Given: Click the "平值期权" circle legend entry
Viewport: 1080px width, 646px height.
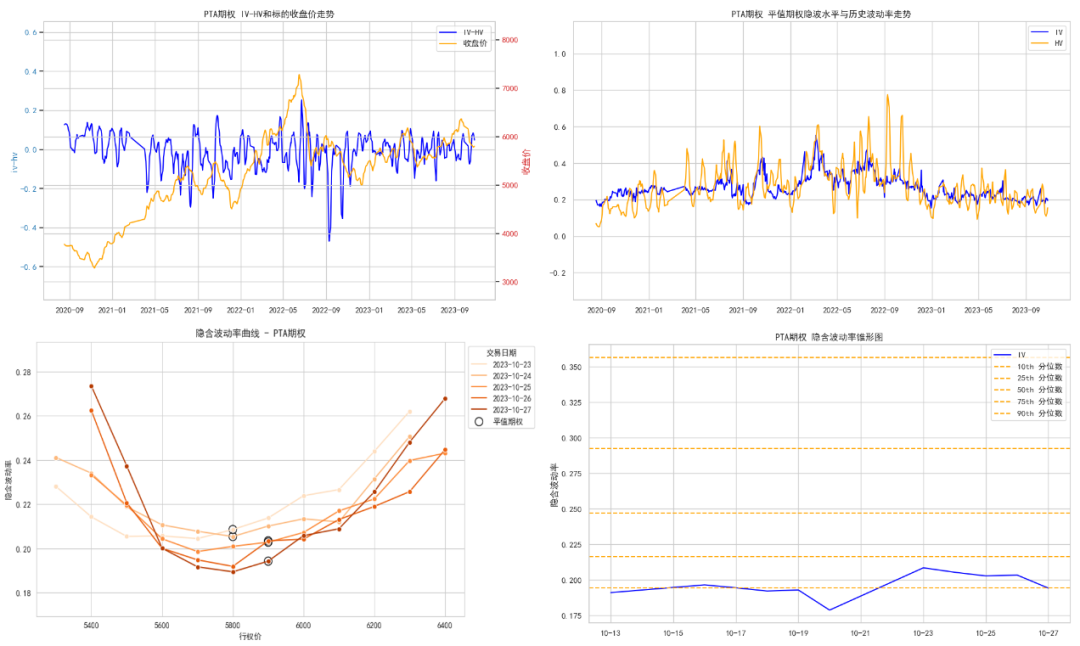Looking at the screenshot, I should 499,421.
